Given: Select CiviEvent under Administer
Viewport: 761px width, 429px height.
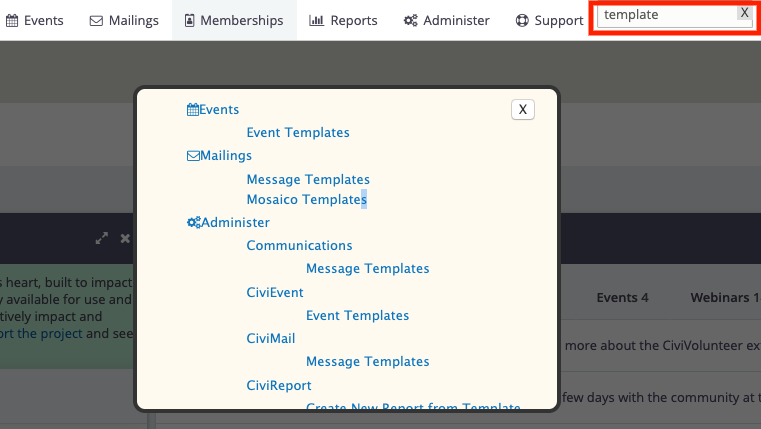Looking at the screenshot, I should point(275,293).
